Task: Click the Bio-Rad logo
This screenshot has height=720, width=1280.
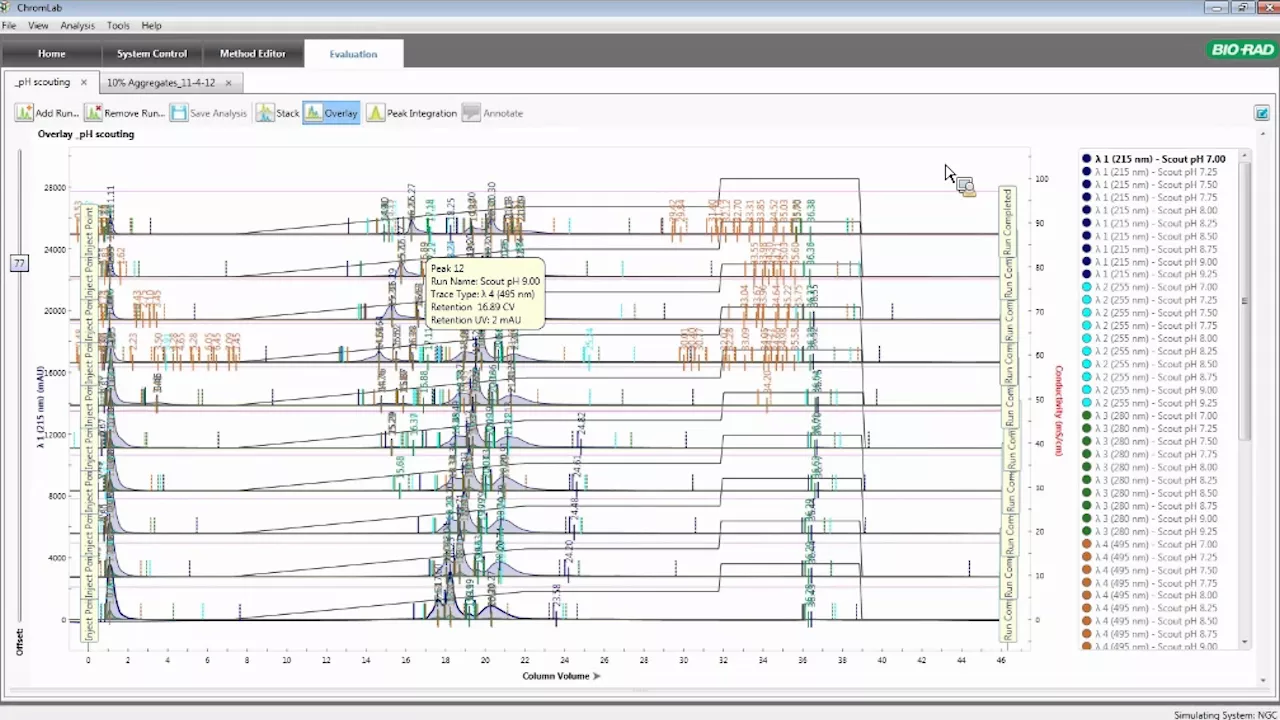Action: pyautogui.click(x=1241, y=50)
